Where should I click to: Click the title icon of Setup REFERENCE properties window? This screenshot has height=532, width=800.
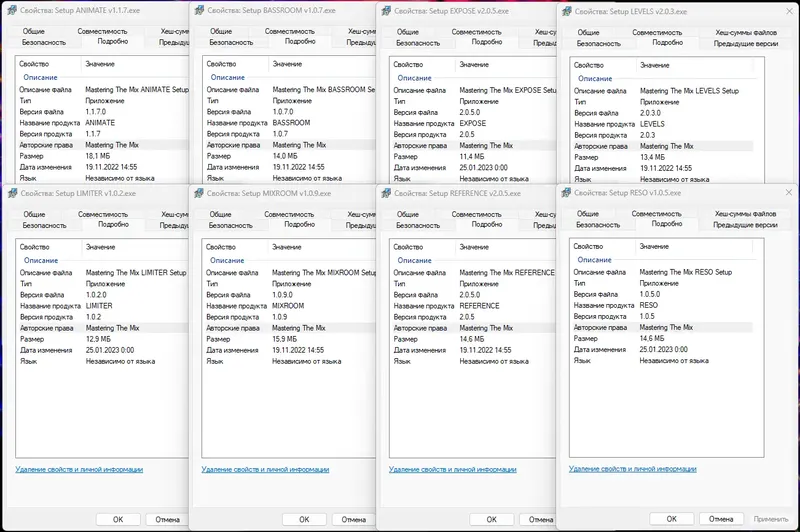coord(386,193)
